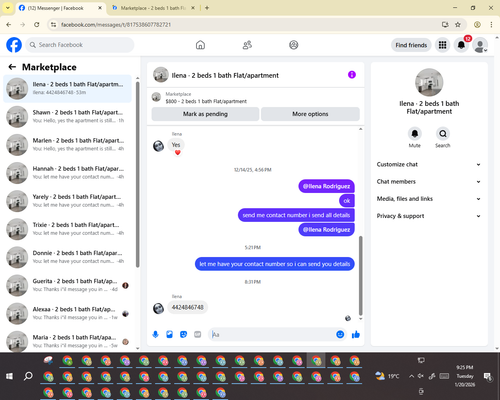
Task: Open Ilena conversation in chat list
Action: click(67, 88)
